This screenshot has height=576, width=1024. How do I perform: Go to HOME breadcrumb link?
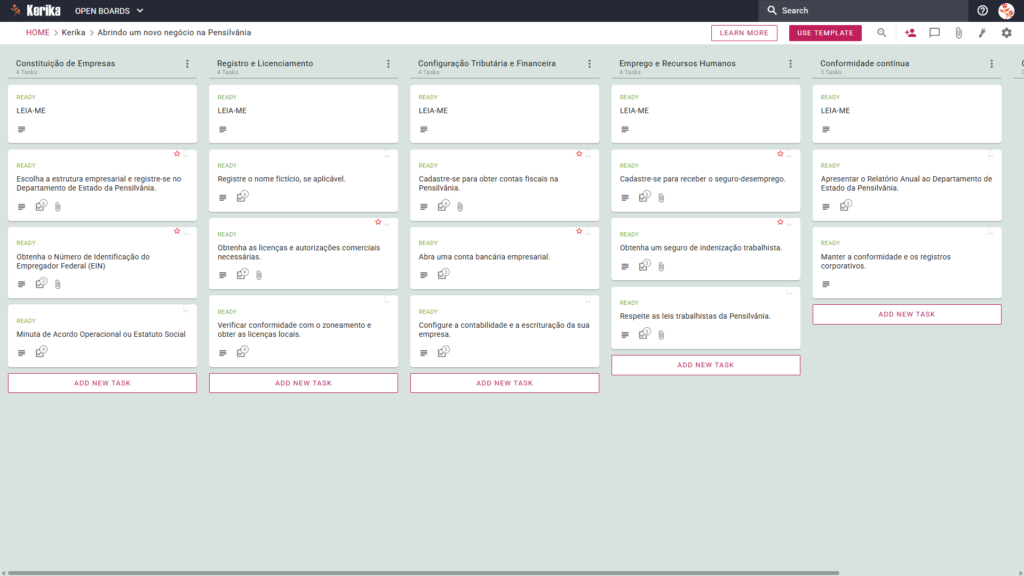tap(37, 33)
